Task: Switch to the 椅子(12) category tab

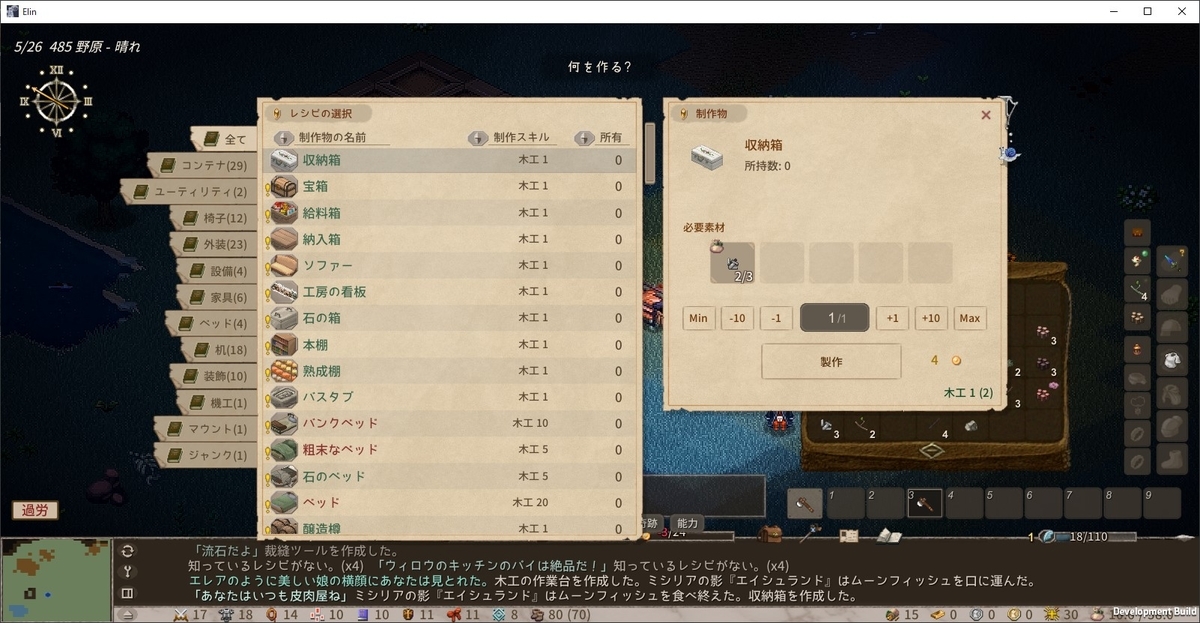Action: tap(215, 218)
